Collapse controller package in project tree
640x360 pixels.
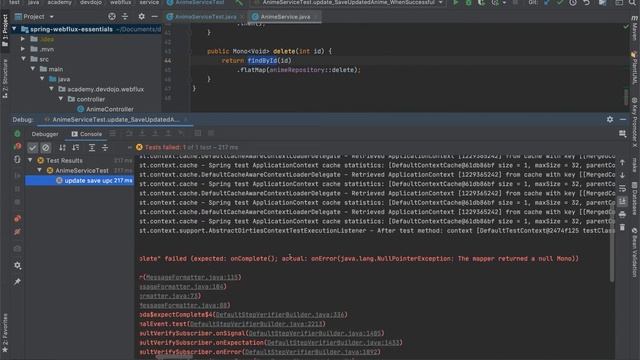tap(61, 99)
